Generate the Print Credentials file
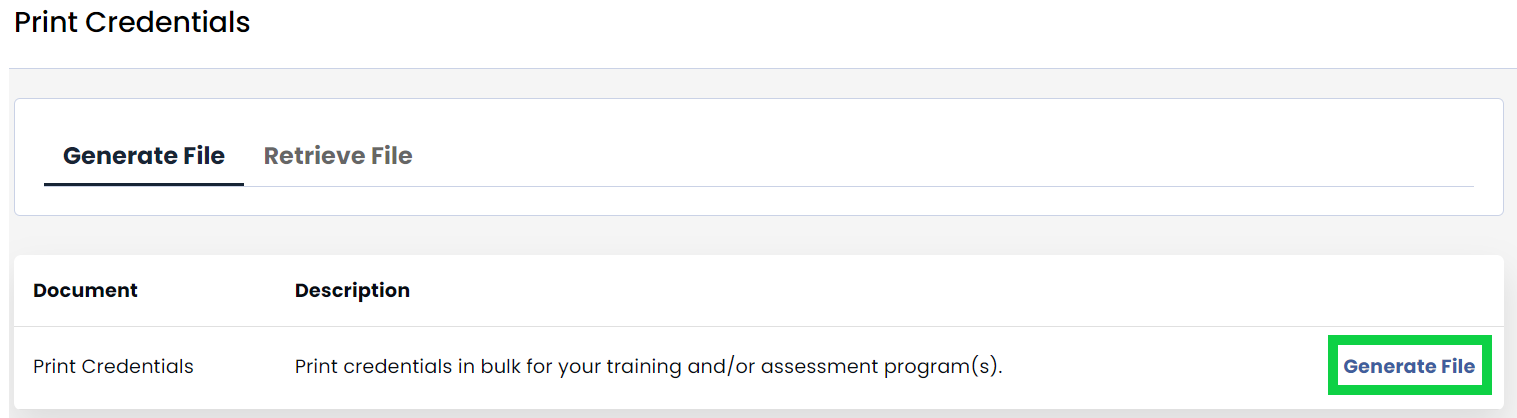The height and width of the screenshot is (418, 1517). (x=1408, y=366)
